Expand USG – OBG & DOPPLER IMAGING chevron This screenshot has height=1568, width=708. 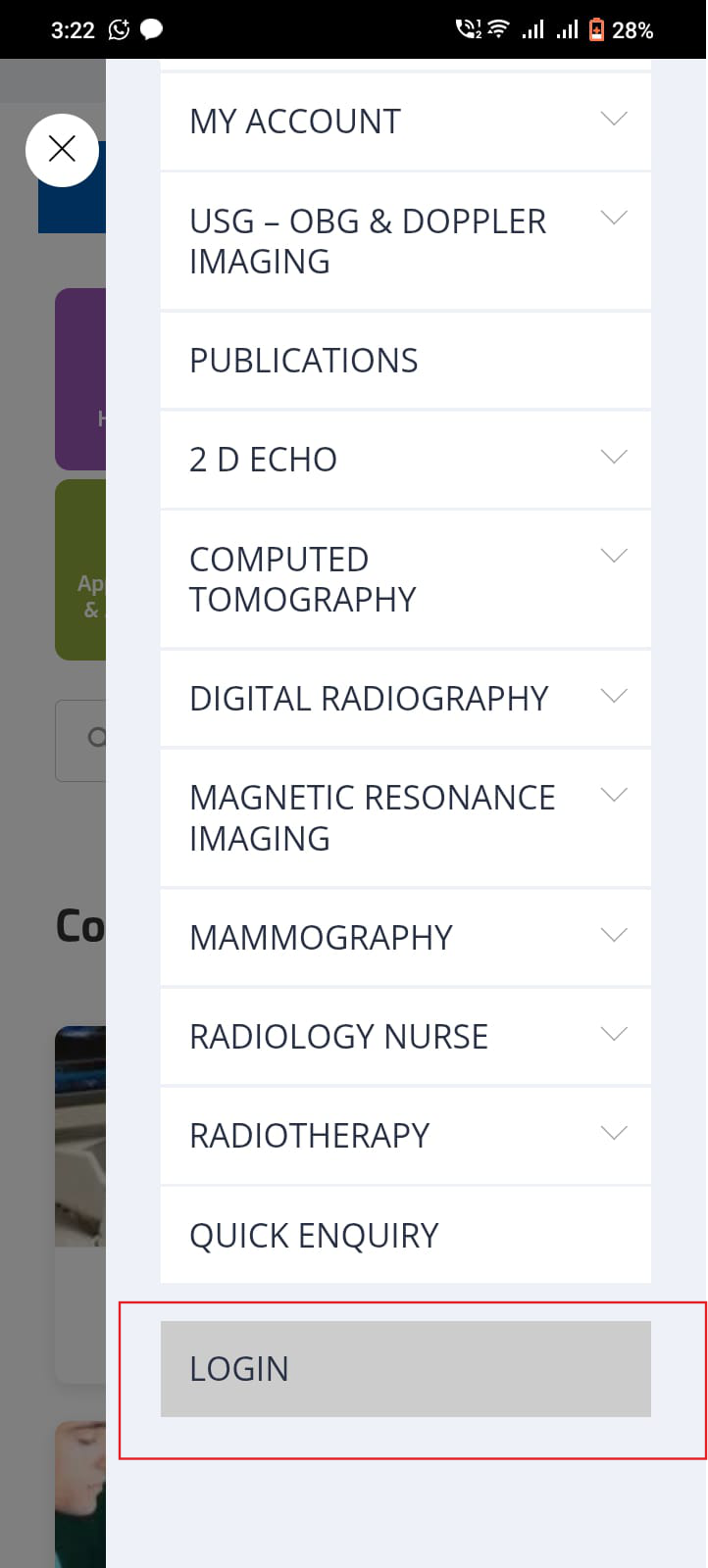[x=614, y=218]
